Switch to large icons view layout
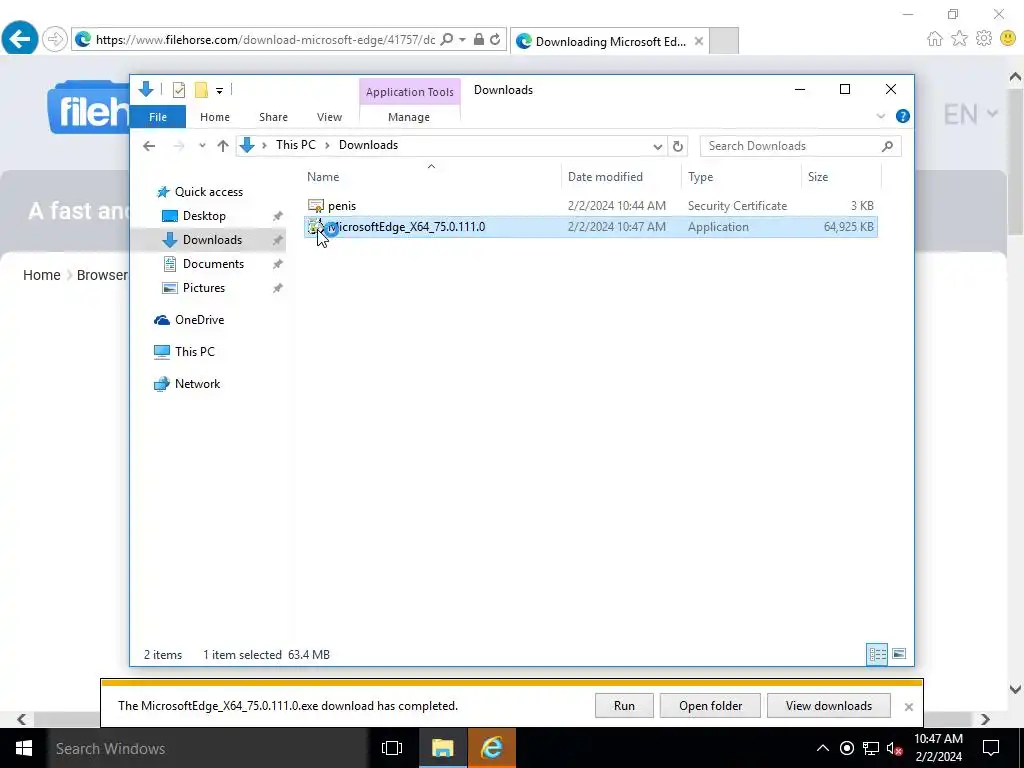The image size is (1024, 768). (x=899, y=654)
